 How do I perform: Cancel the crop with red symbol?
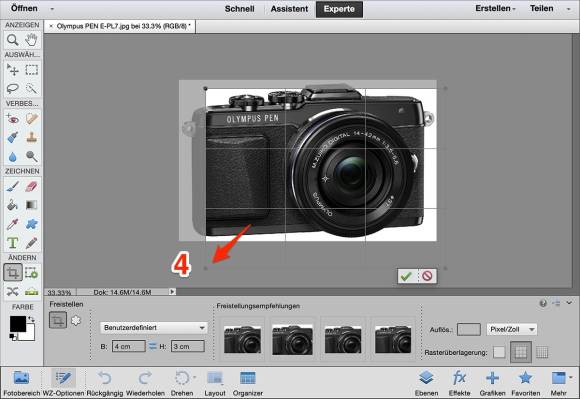[x=427, y=276]
